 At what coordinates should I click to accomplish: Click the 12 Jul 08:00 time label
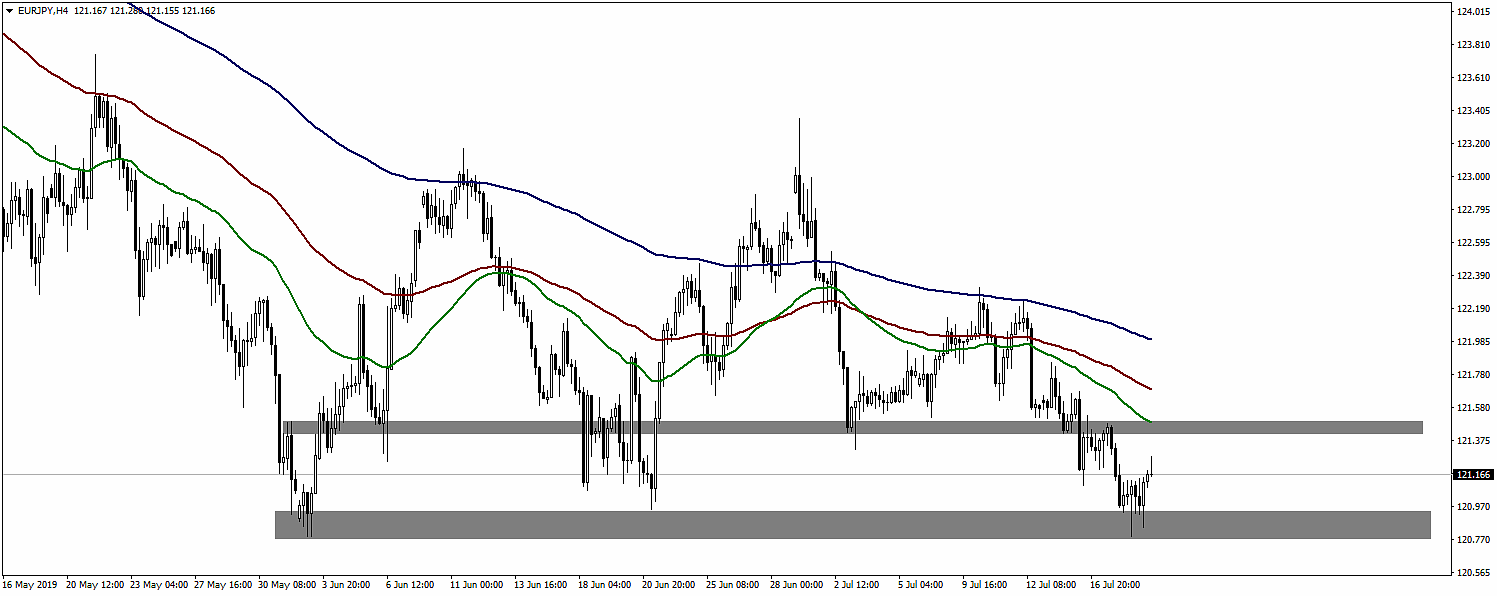click(x=1053, y=583)
